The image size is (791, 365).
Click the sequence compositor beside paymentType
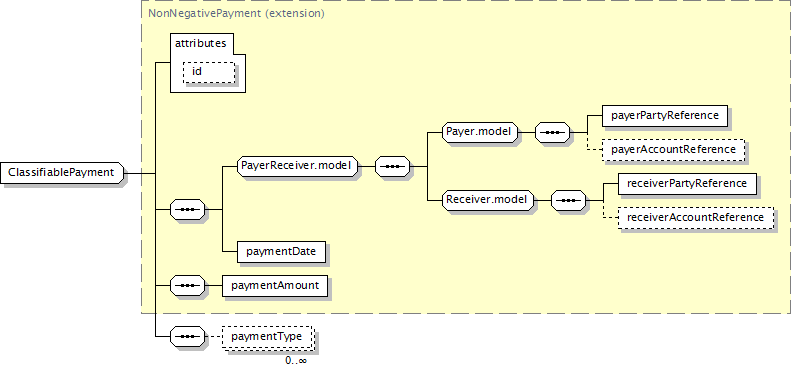coord(188,336)
